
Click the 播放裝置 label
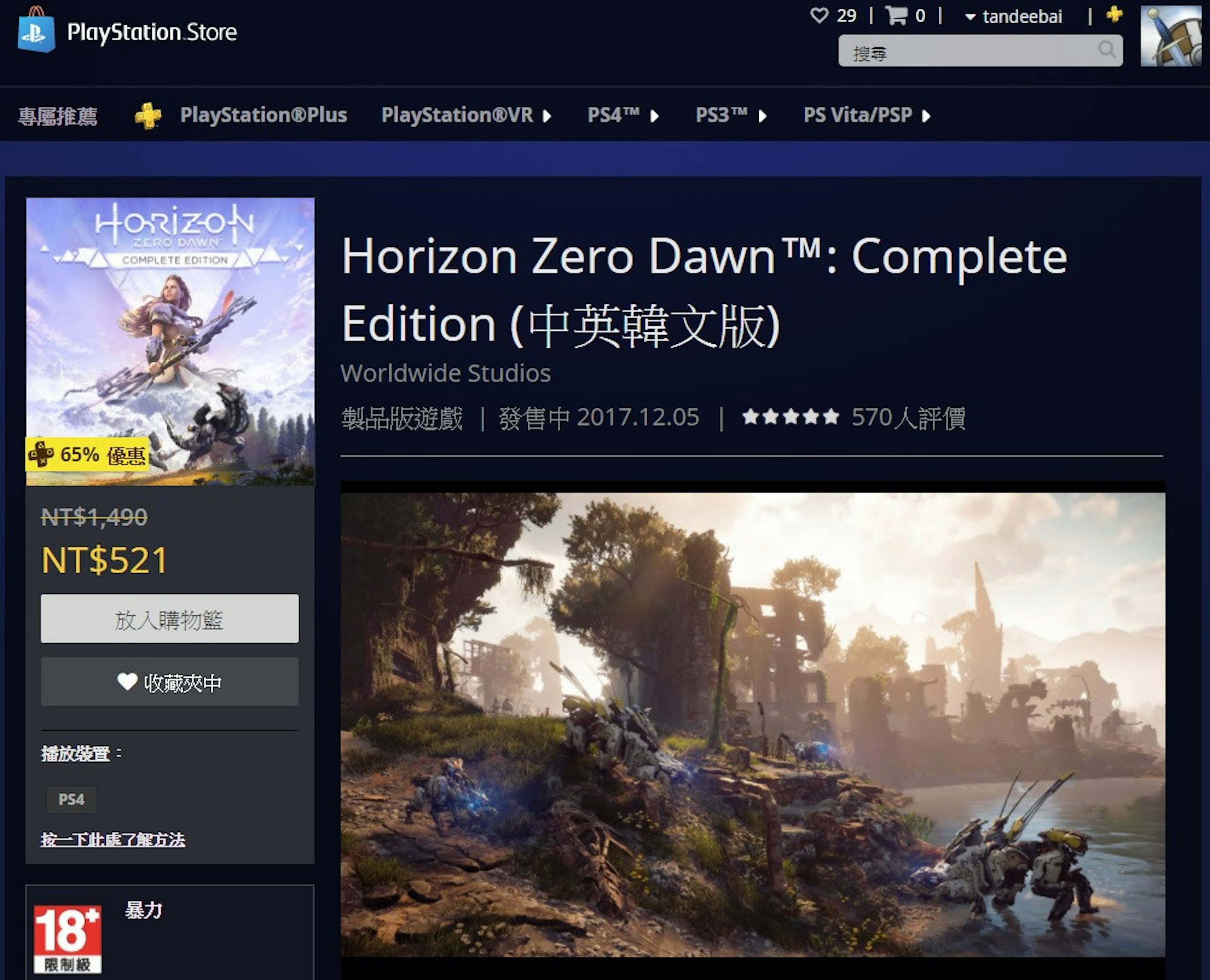(76, 753)
